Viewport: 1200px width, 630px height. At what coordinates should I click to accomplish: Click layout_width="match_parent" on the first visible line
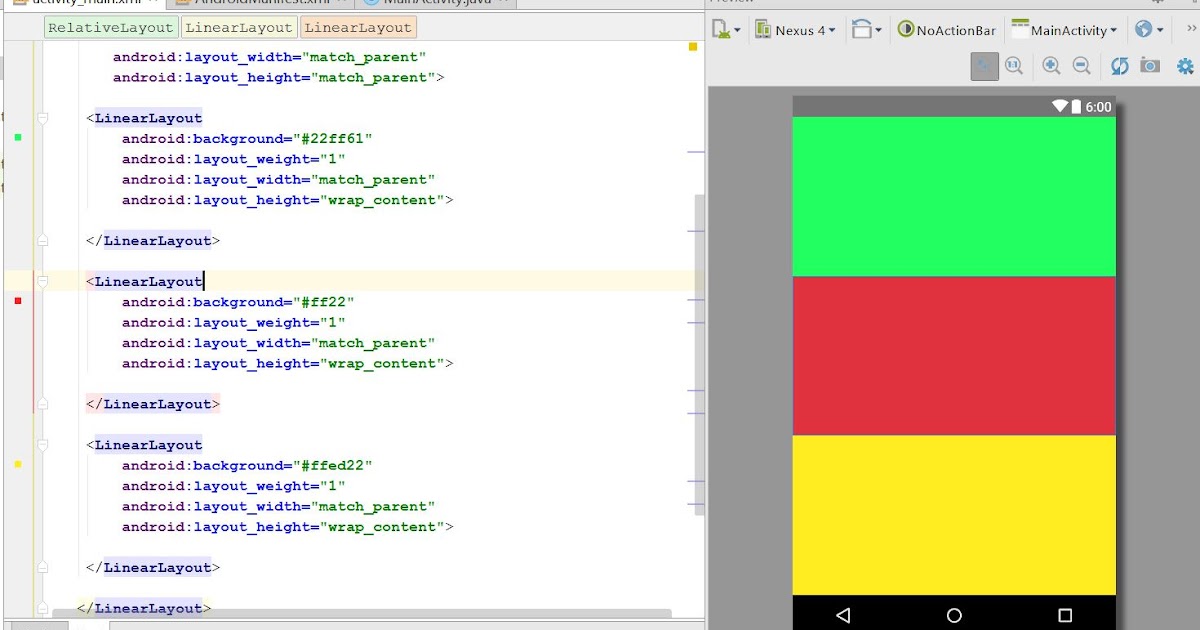[x=269, y=57]
